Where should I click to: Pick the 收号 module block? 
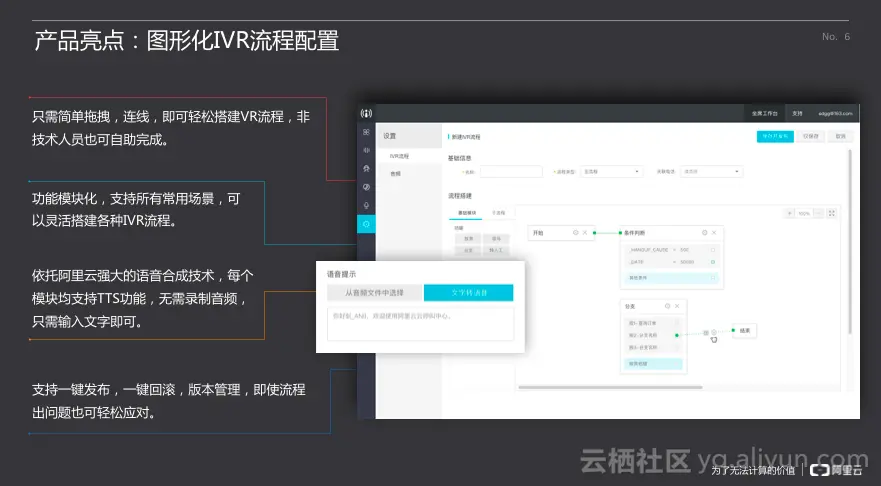496,239
